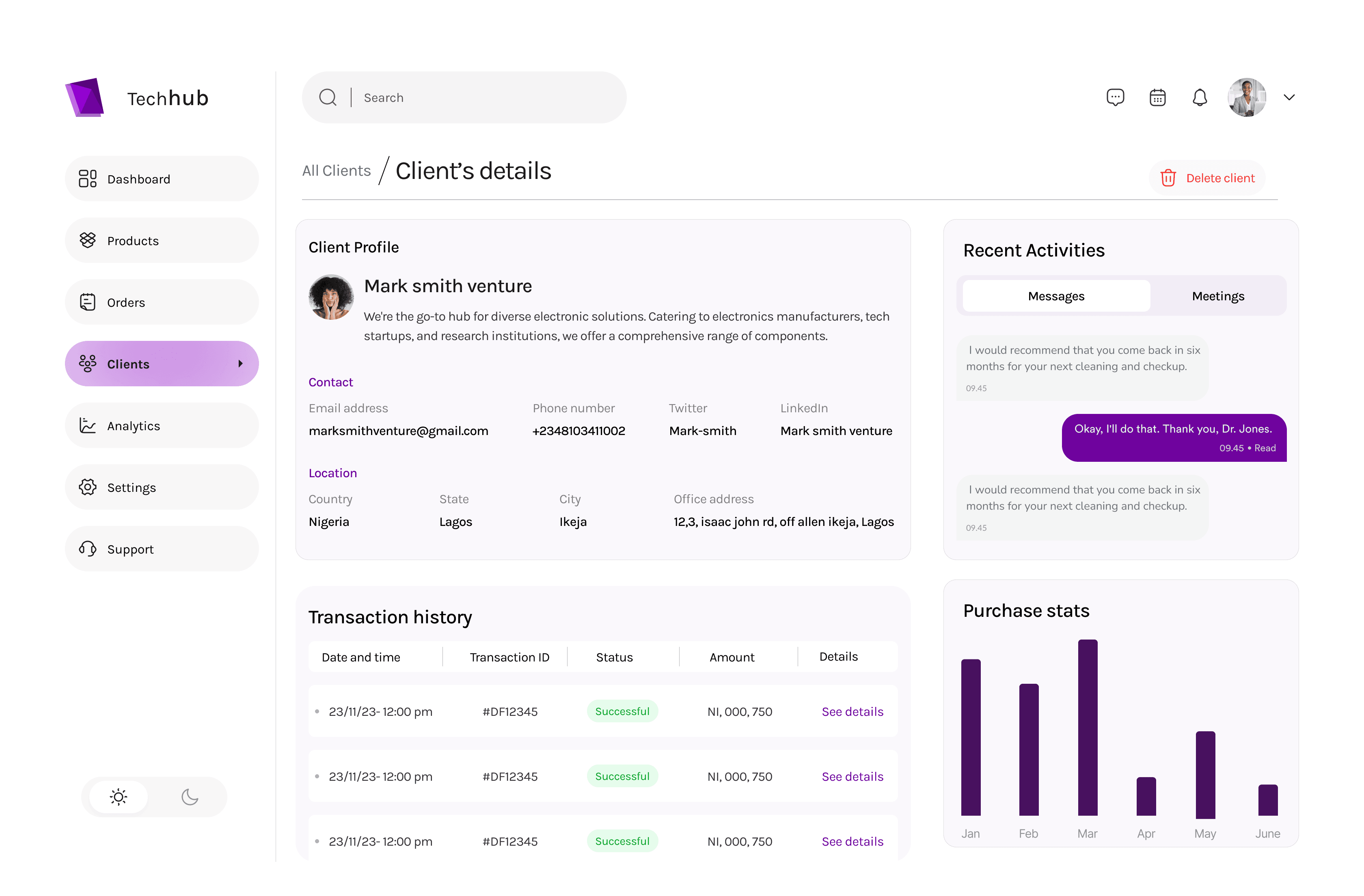Click the Analytics chart icon

pos(88,426)
